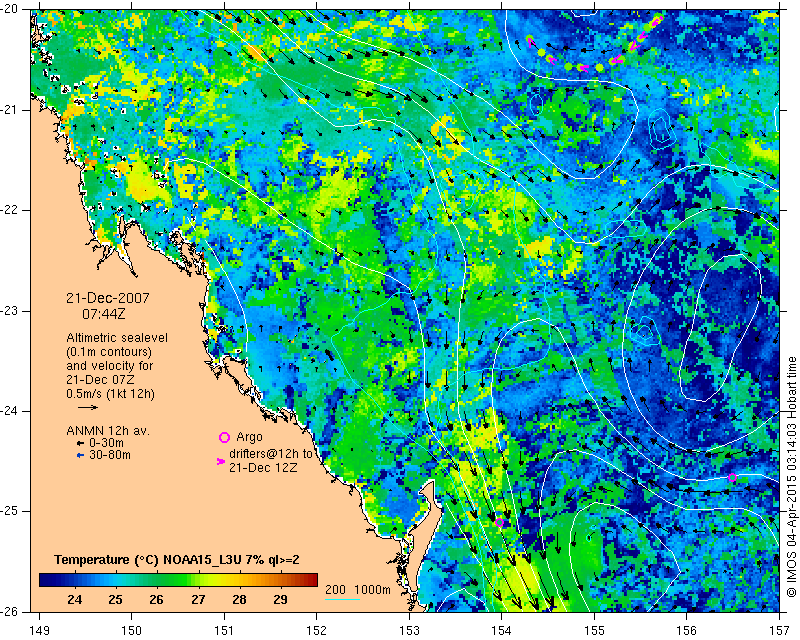The width and height of the screenshot is (800, 640).
Task: Click the "drifters@12h to" text
Action: coord(271,454)
